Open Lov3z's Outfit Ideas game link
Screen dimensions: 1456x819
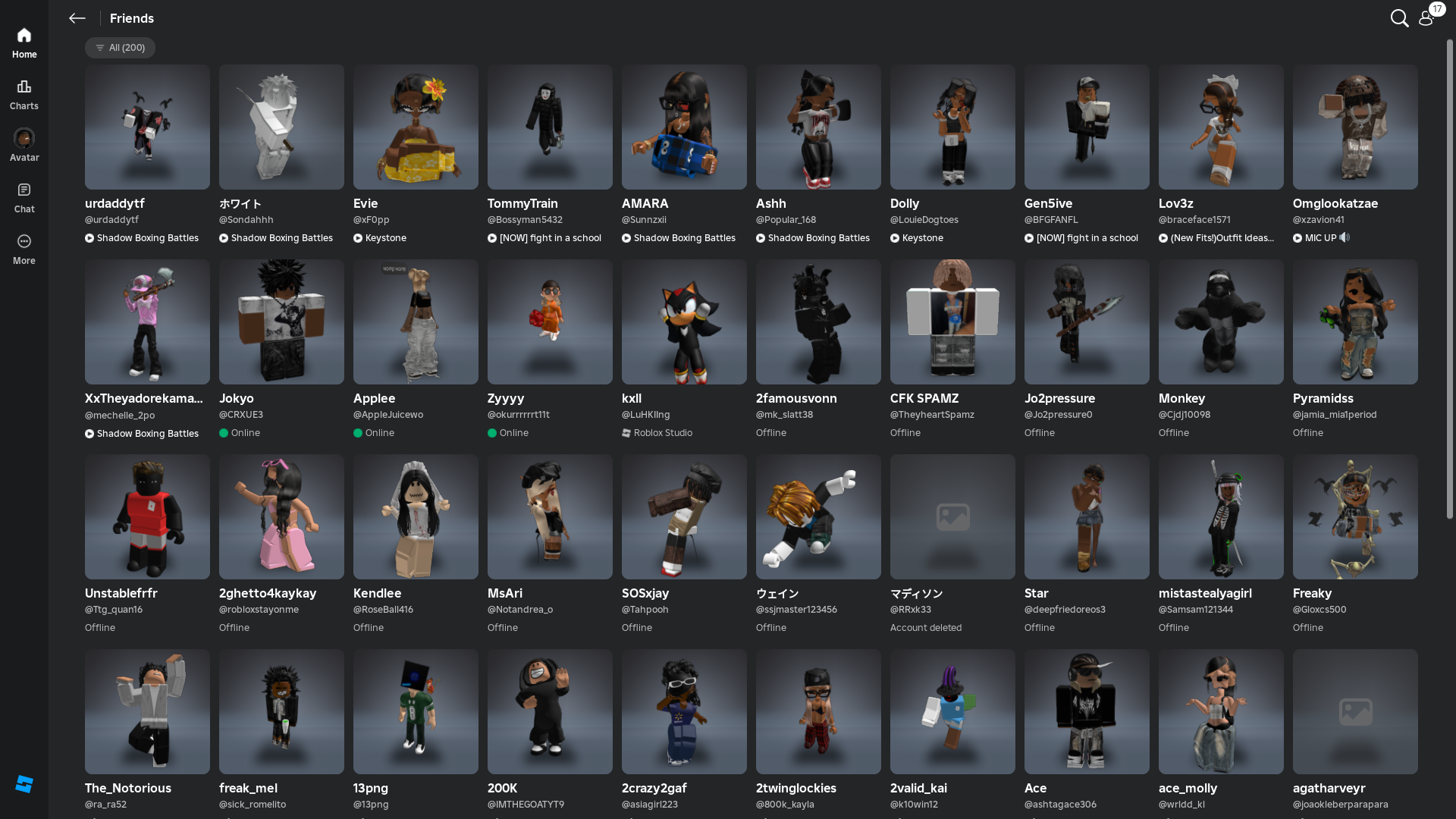click(x=1221, y=238)
